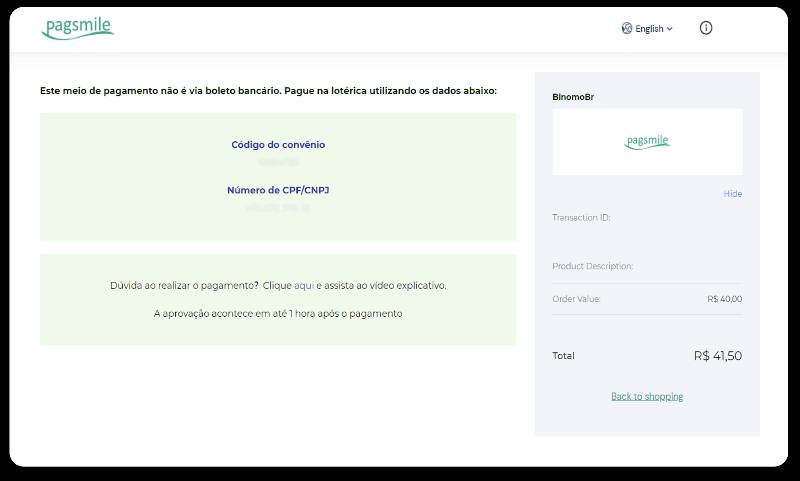The height and width of the screenshot is (481, 800).
Task: Open the English language dropdown
Action: 649,29
